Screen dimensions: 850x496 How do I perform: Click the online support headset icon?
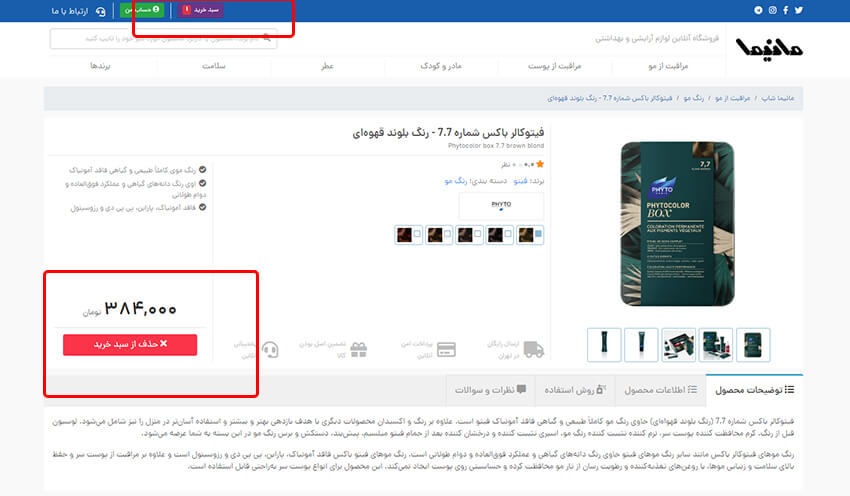(x=270, y=350)
